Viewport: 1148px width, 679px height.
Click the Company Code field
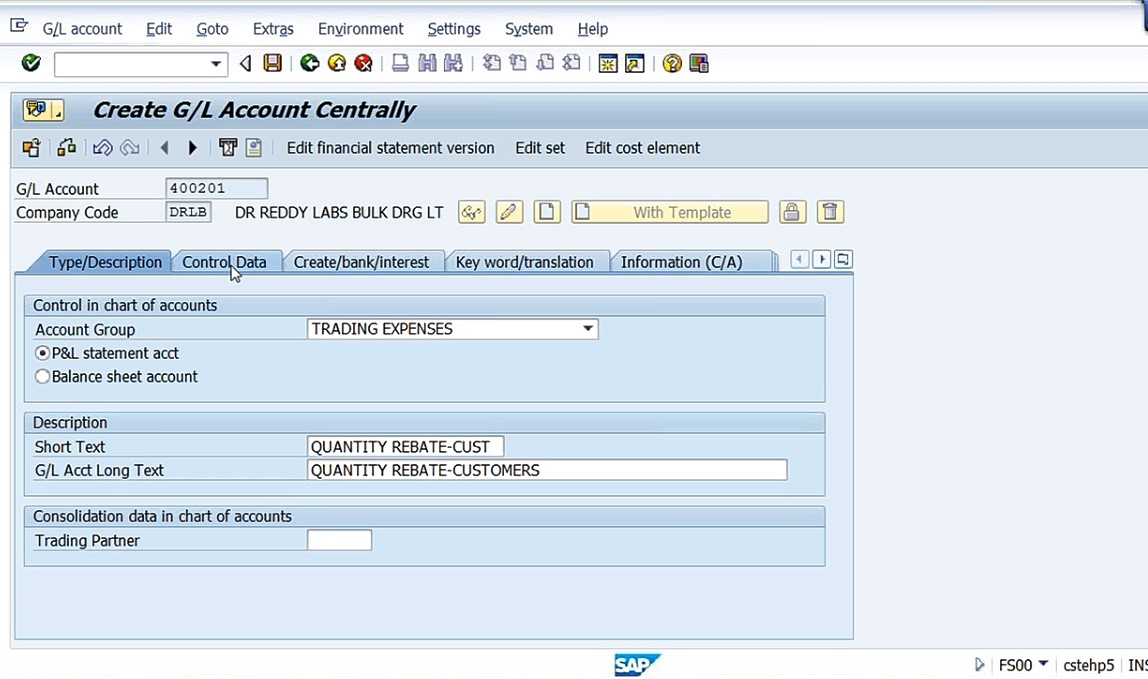188,212
